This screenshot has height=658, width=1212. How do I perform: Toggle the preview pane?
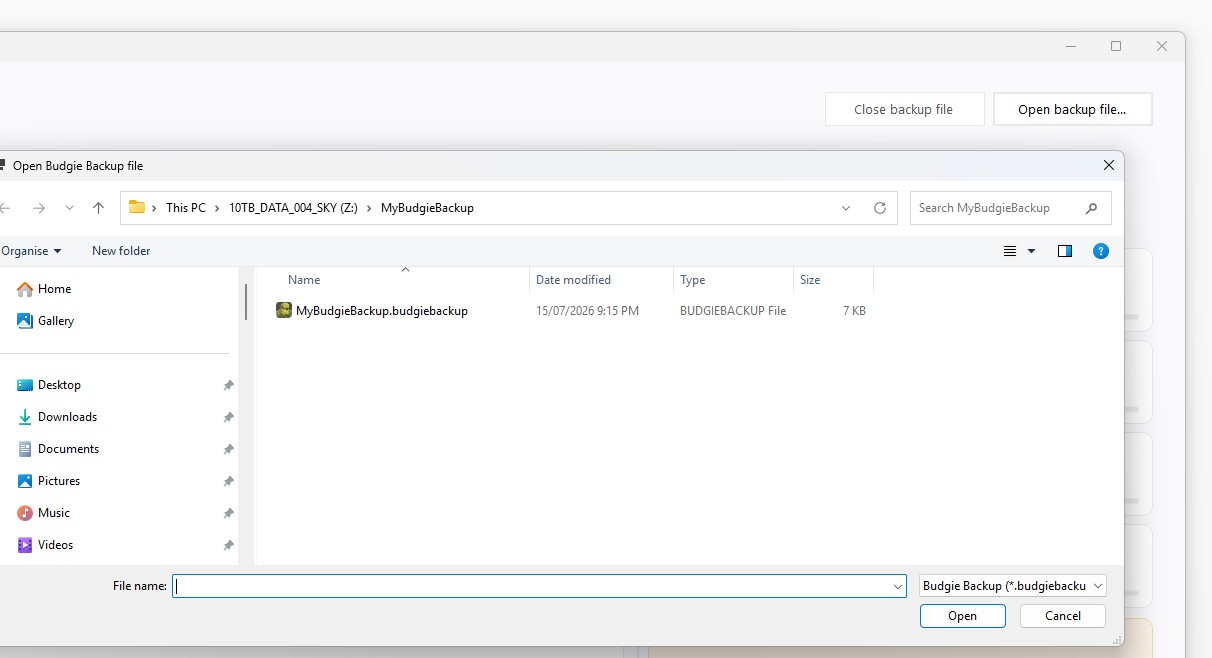(1065, 251)
